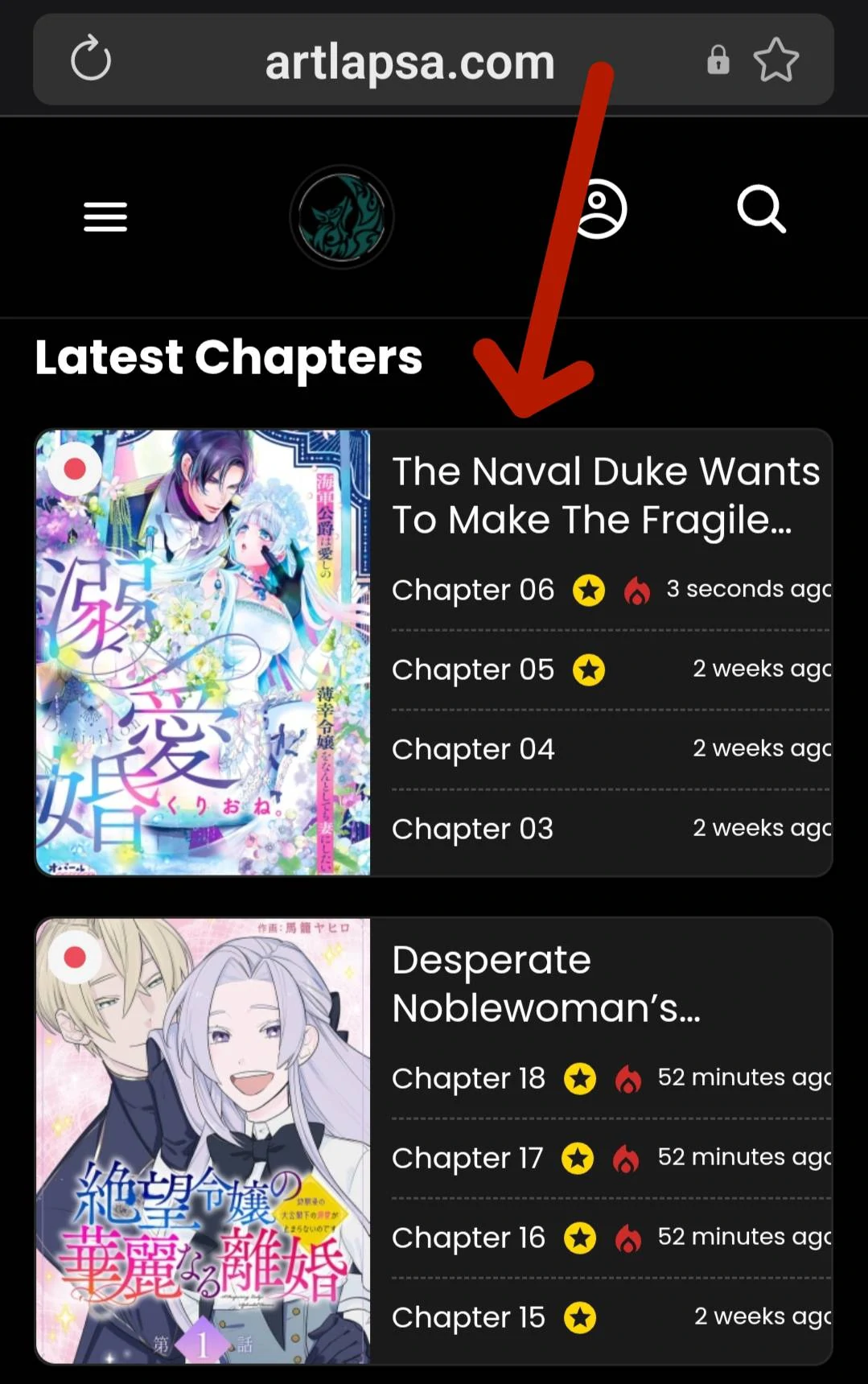Open Desperate Noblewoman's title
Screen dimensions: 868x1384
546,983
